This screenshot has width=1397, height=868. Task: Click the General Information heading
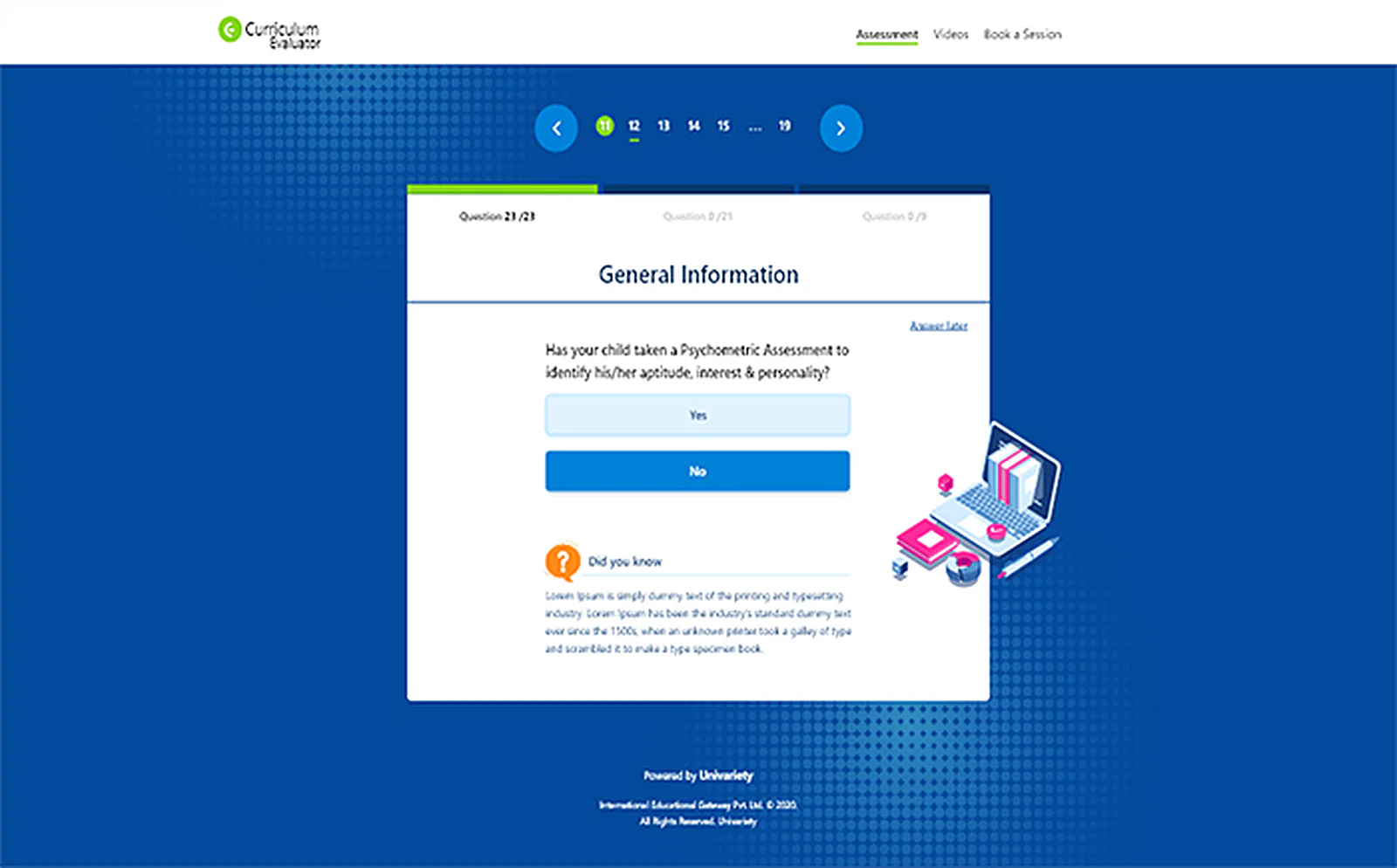point(698,274)
